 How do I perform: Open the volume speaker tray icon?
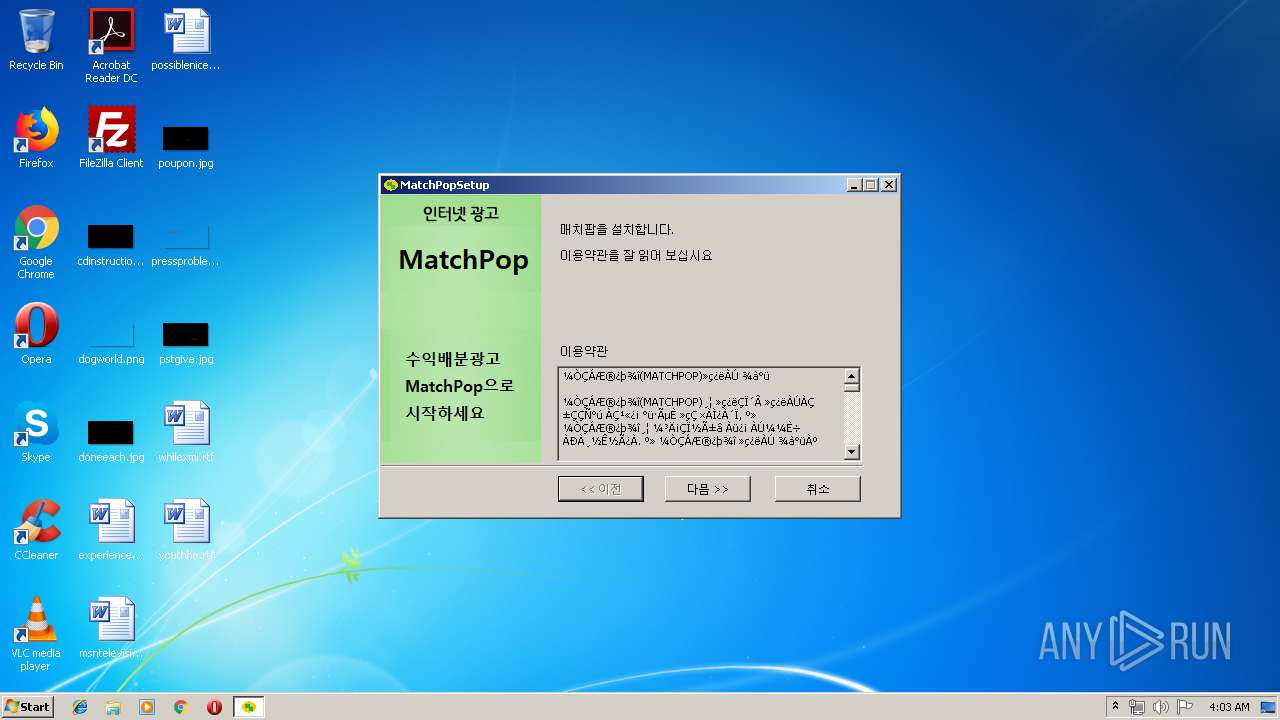coord(1160,707)
